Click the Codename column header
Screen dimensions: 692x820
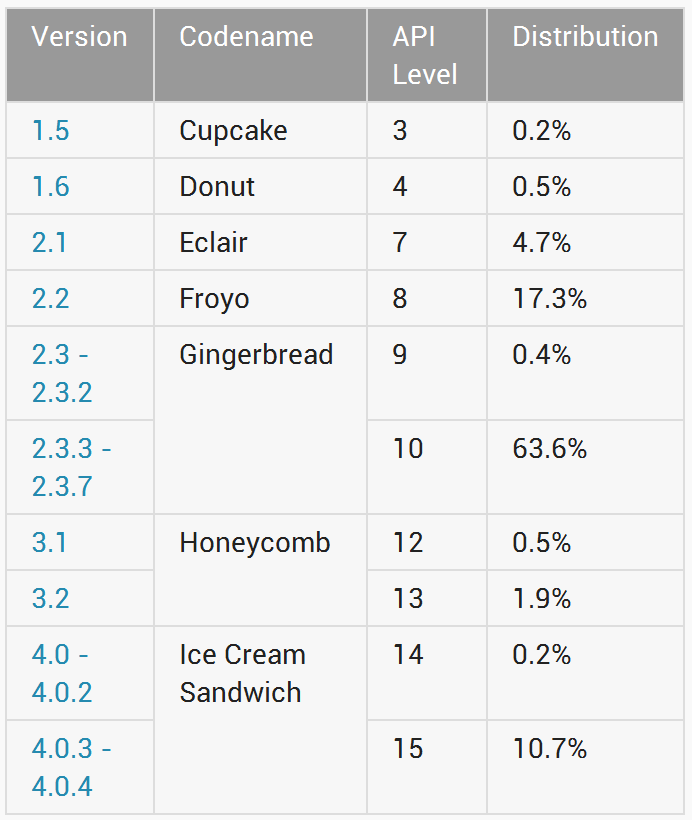[246, 37]
